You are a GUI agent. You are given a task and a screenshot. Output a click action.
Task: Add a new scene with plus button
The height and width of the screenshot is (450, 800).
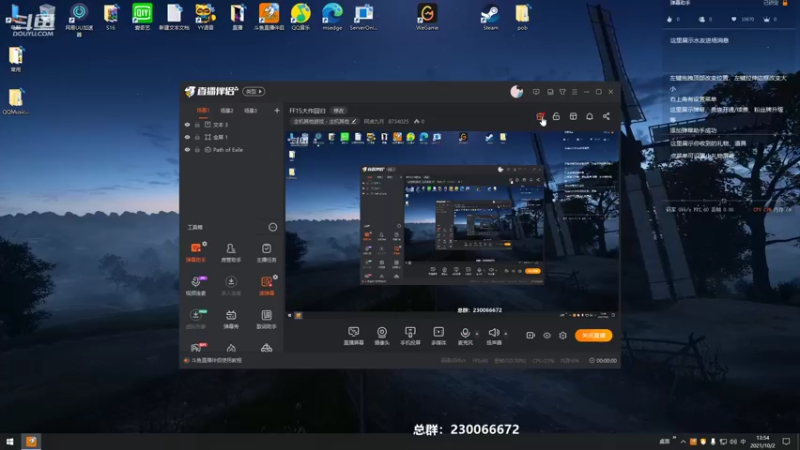click(x=277, y=110)
